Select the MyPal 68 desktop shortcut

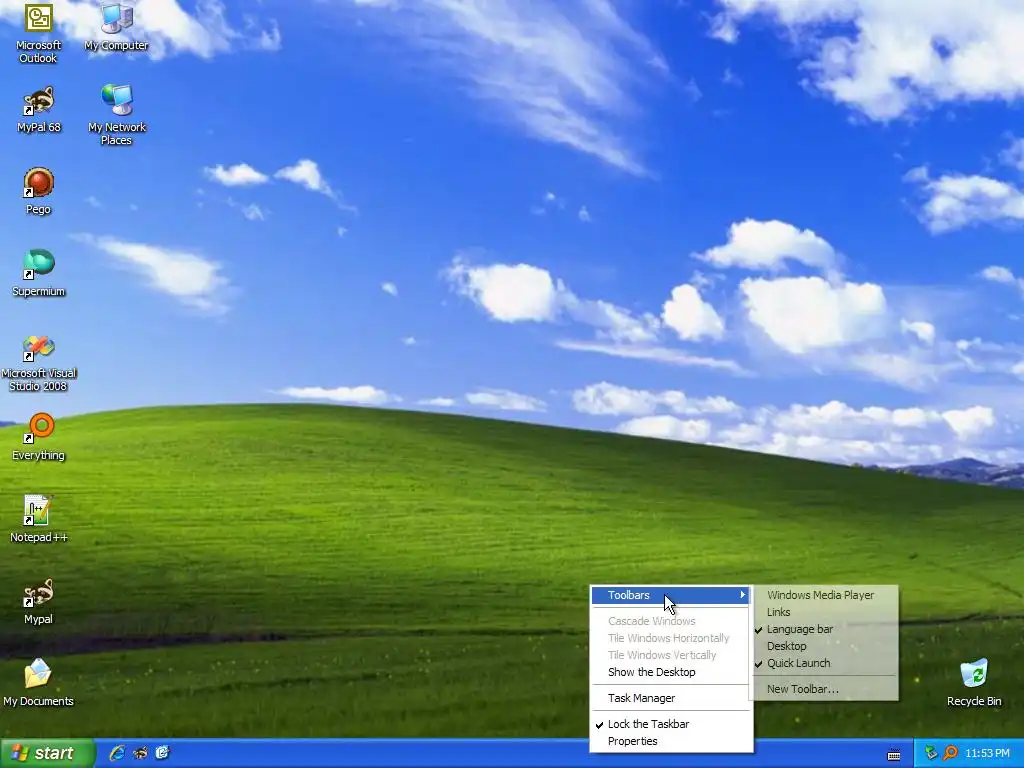click(39, 110)
